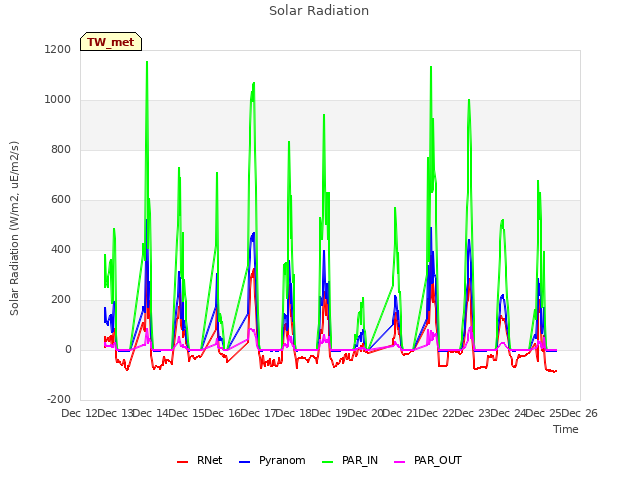Click the red RNet legend swatch
Image resolution: width=640 pixels, height=480 pixels.
coord(182,462)
